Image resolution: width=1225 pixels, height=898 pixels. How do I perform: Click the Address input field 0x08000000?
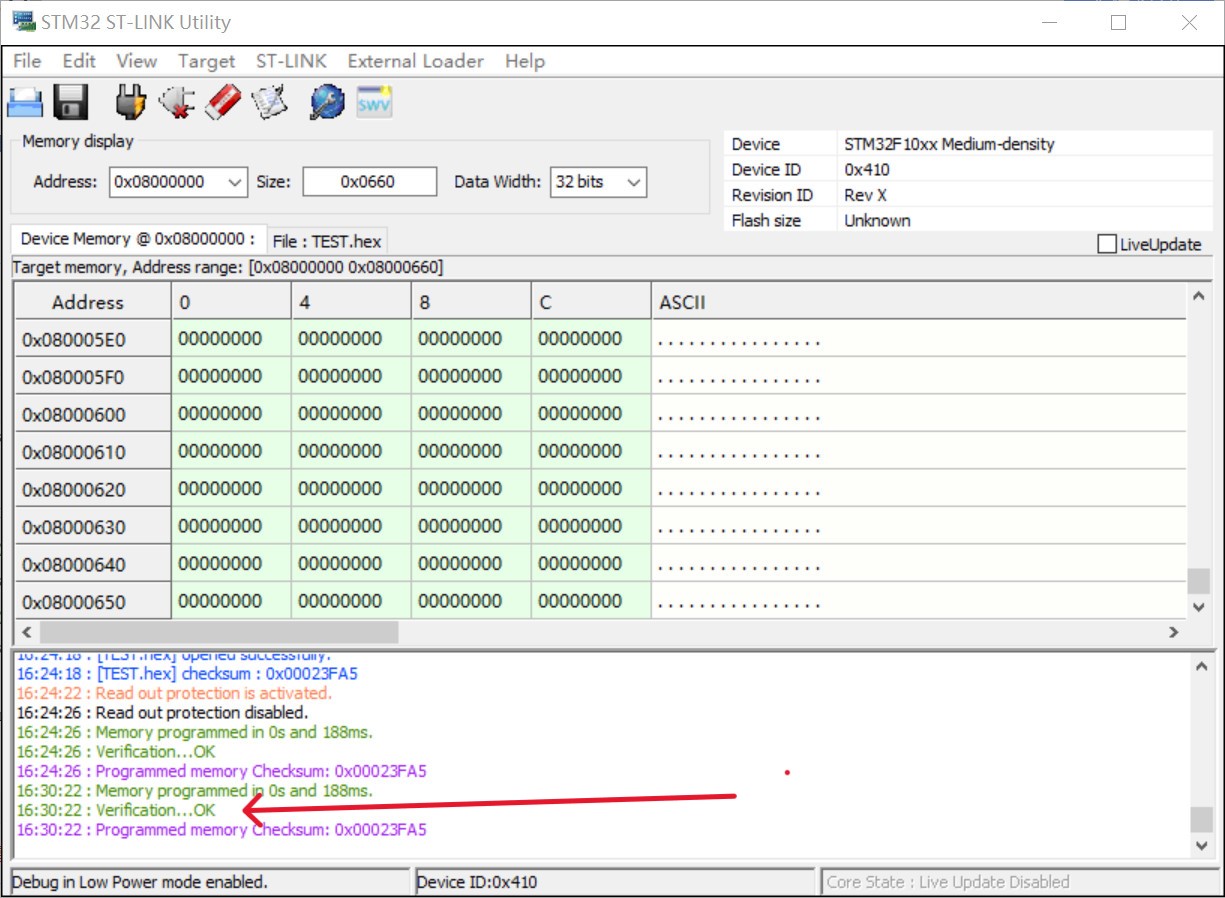(166, 182)
